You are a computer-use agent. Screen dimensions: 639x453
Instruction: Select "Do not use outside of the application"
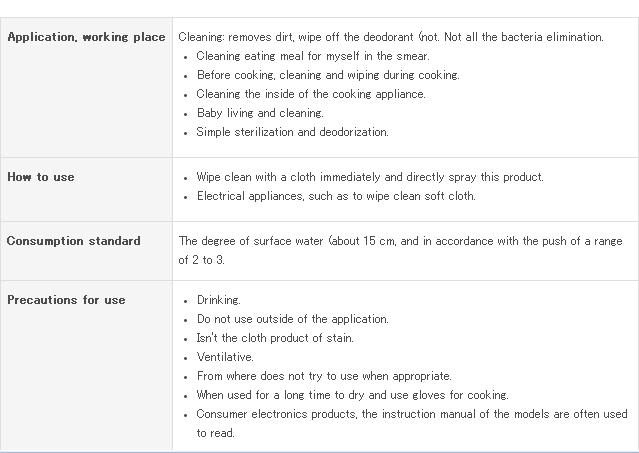[292, 319]
